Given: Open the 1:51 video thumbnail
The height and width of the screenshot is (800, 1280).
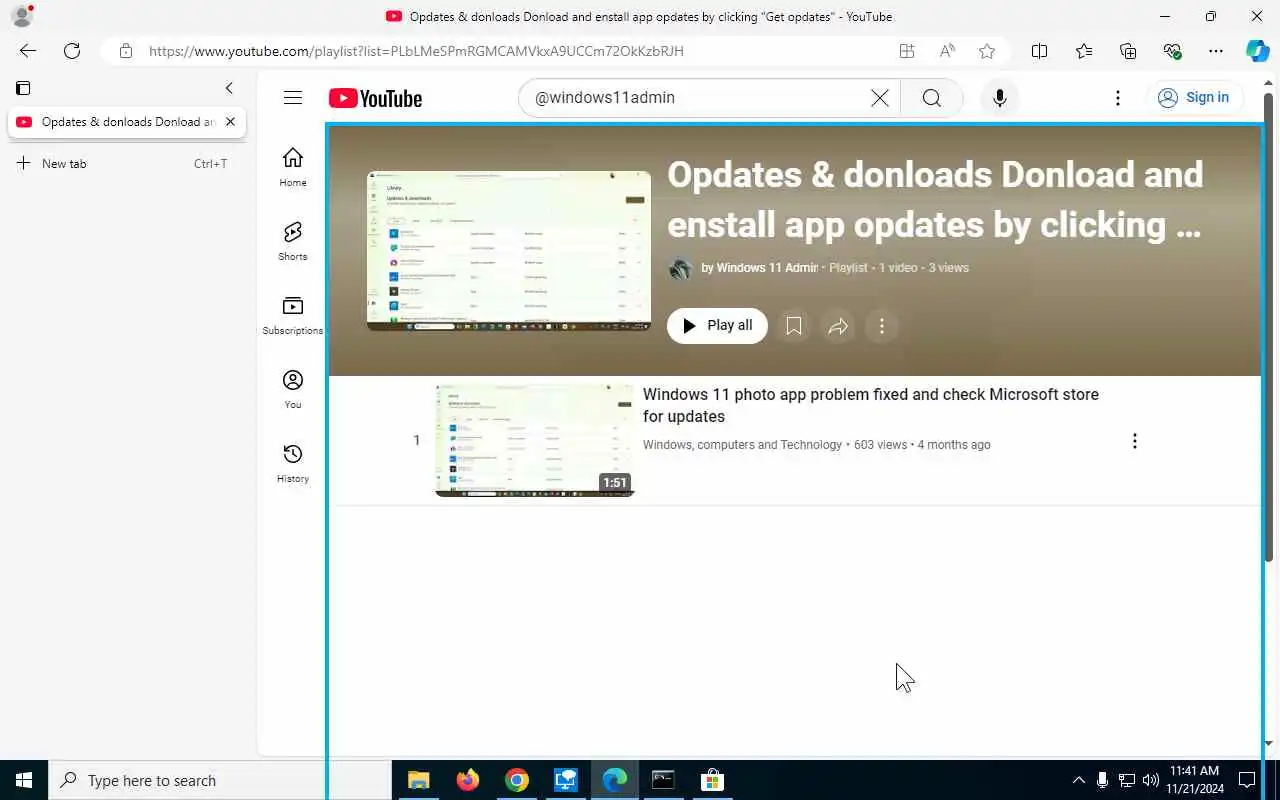Looking at the screenshot, I should (x=535, y=440).
